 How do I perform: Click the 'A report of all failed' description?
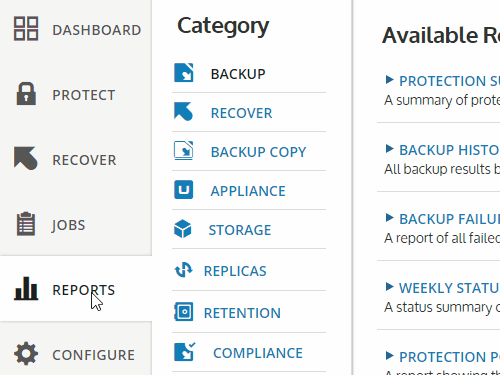442,238
